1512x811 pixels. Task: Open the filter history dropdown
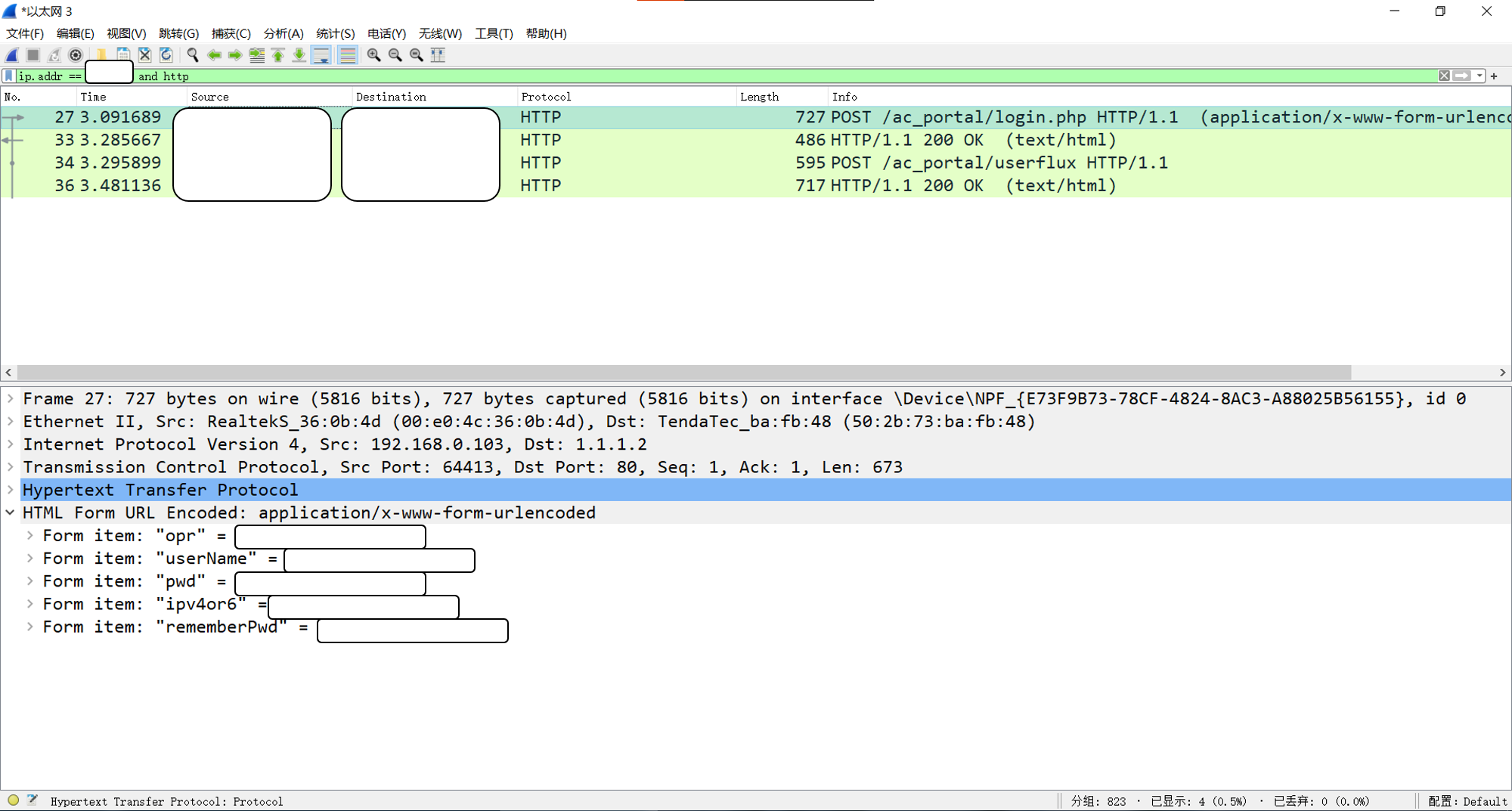click(1479, 76)
